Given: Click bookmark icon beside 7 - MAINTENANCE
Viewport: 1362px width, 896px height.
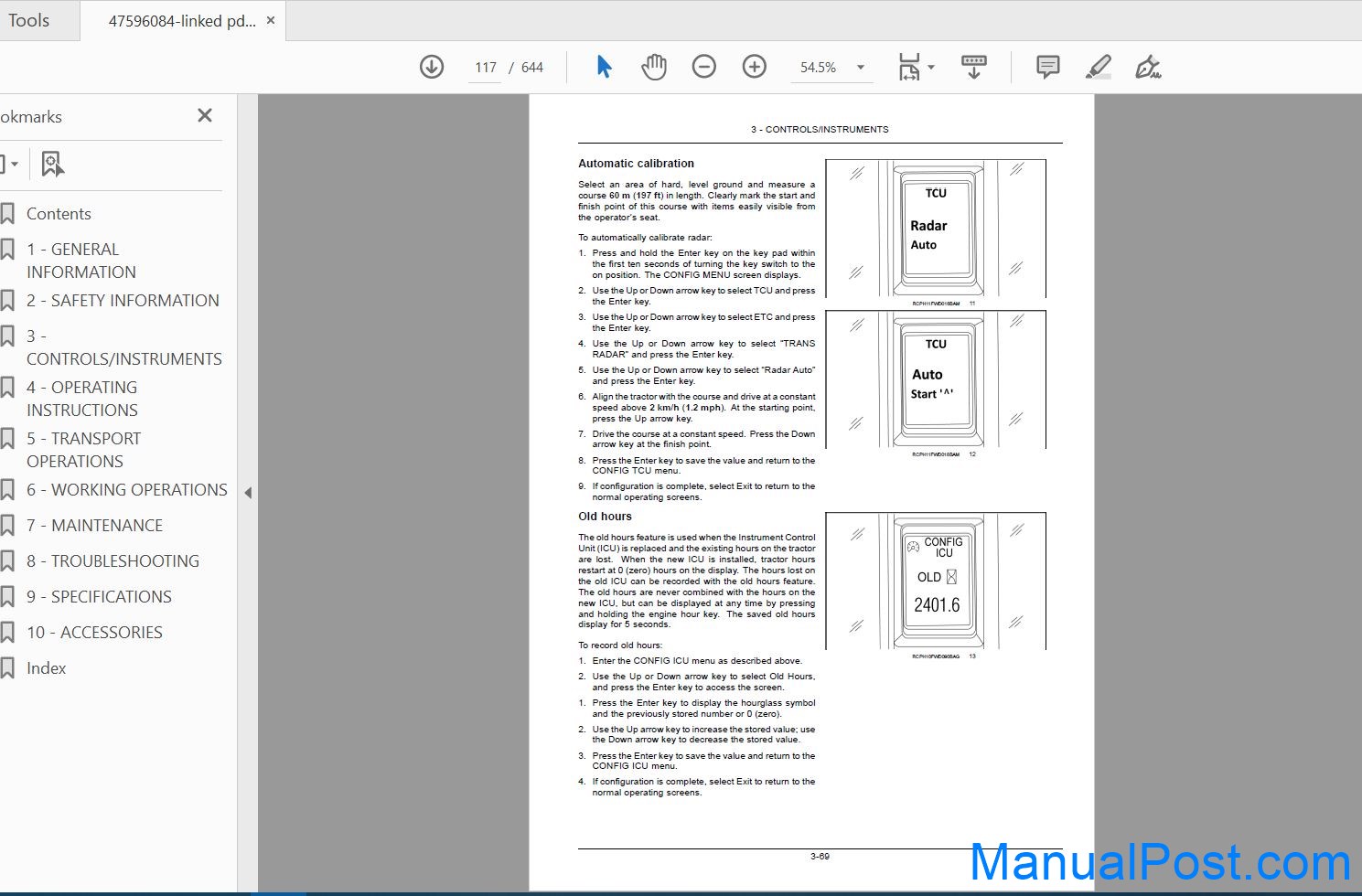Looking at the screenshot, I should tap(7, 526).
